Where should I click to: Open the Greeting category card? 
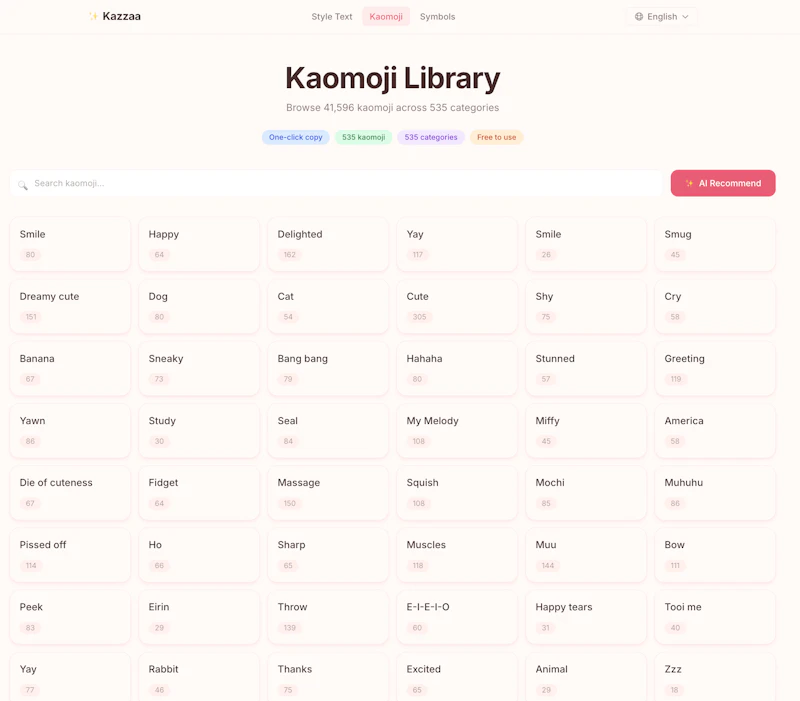[715, 368]
